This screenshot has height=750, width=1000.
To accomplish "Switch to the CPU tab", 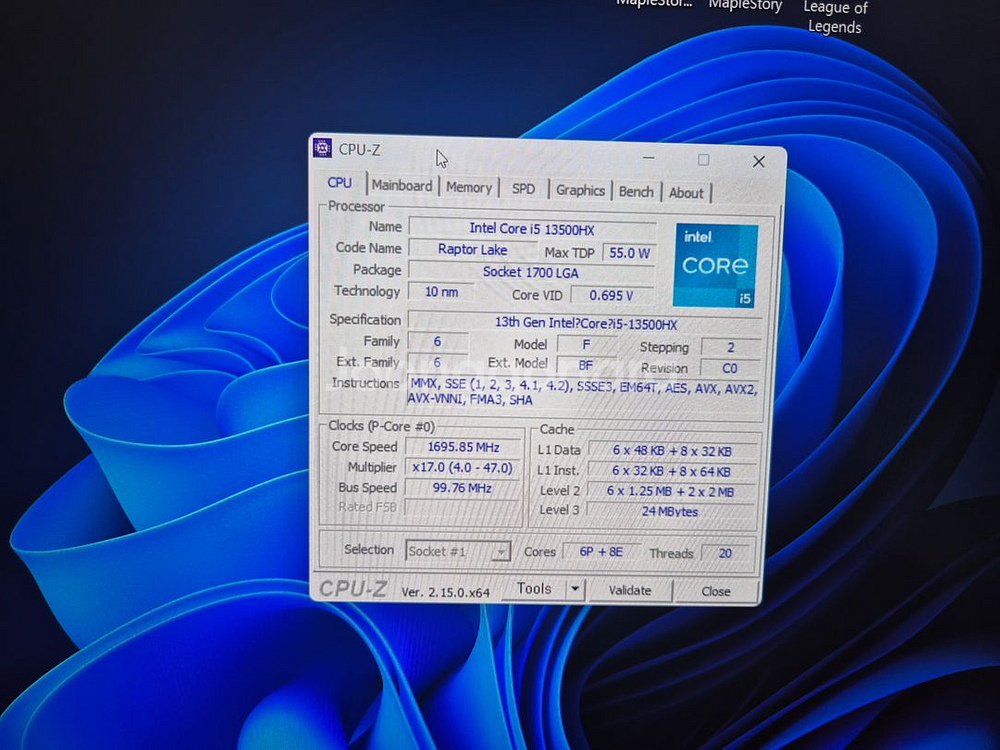I will click(x=340, y=183).
